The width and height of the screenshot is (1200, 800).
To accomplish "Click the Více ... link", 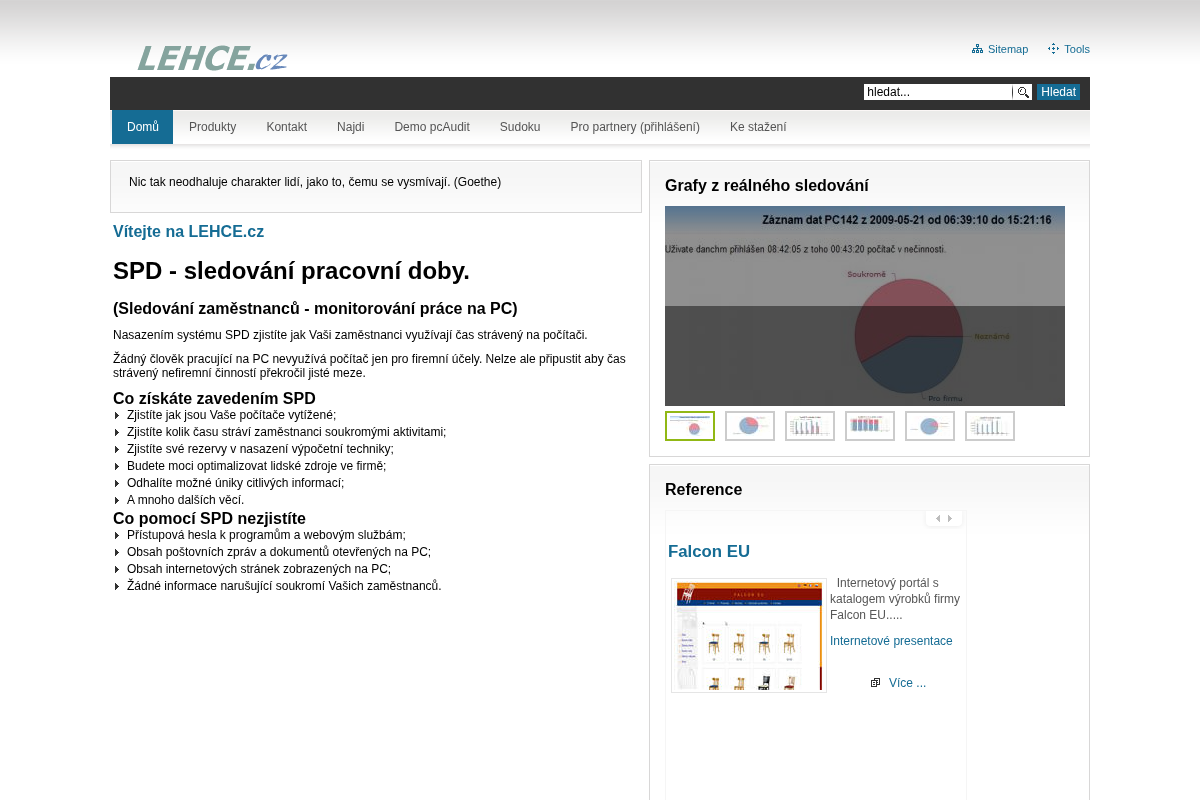I will (907, 683).
